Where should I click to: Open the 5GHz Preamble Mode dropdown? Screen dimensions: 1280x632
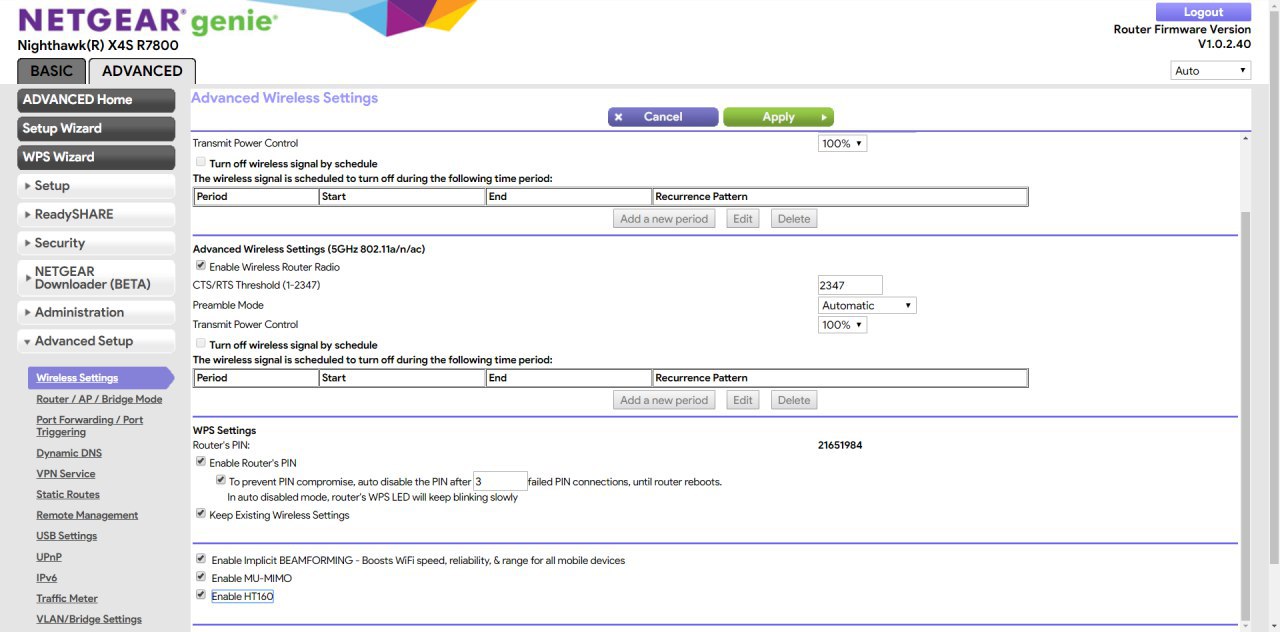[x=867, y=306]
